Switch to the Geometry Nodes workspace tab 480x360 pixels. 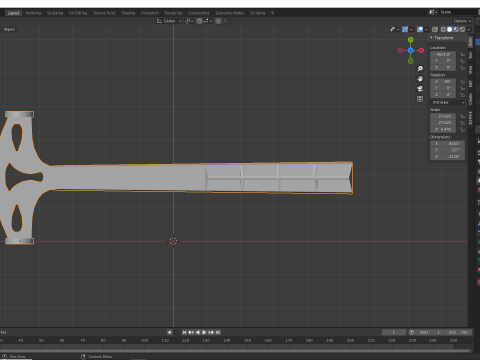230,13
